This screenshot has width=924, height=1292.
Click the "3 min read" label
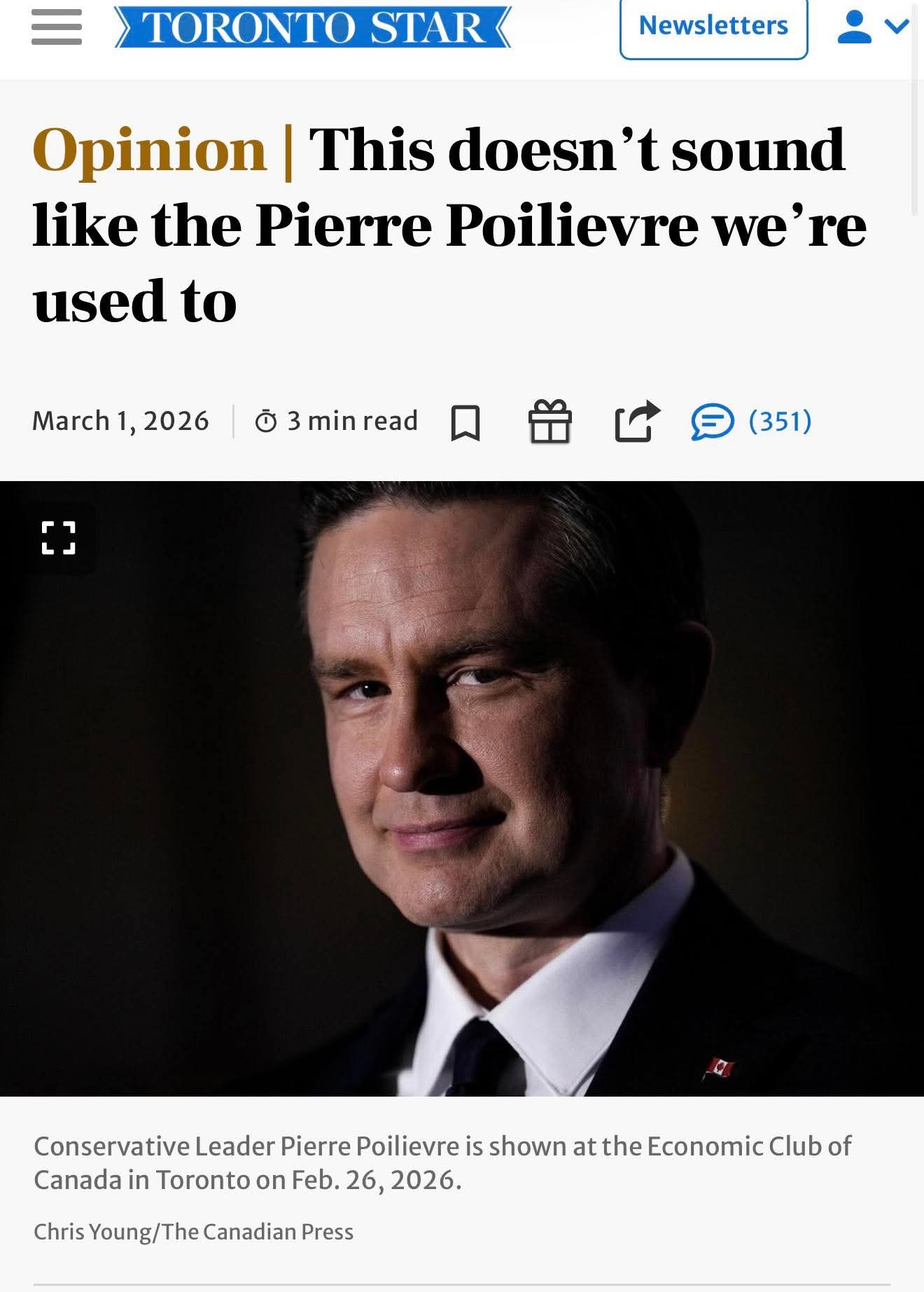click(x=352, y=421)
